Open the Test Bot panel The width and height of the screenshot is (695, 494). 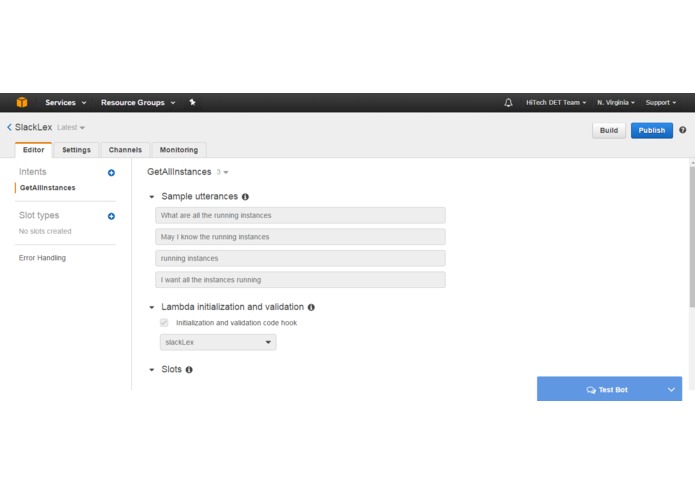coord(607,389)
